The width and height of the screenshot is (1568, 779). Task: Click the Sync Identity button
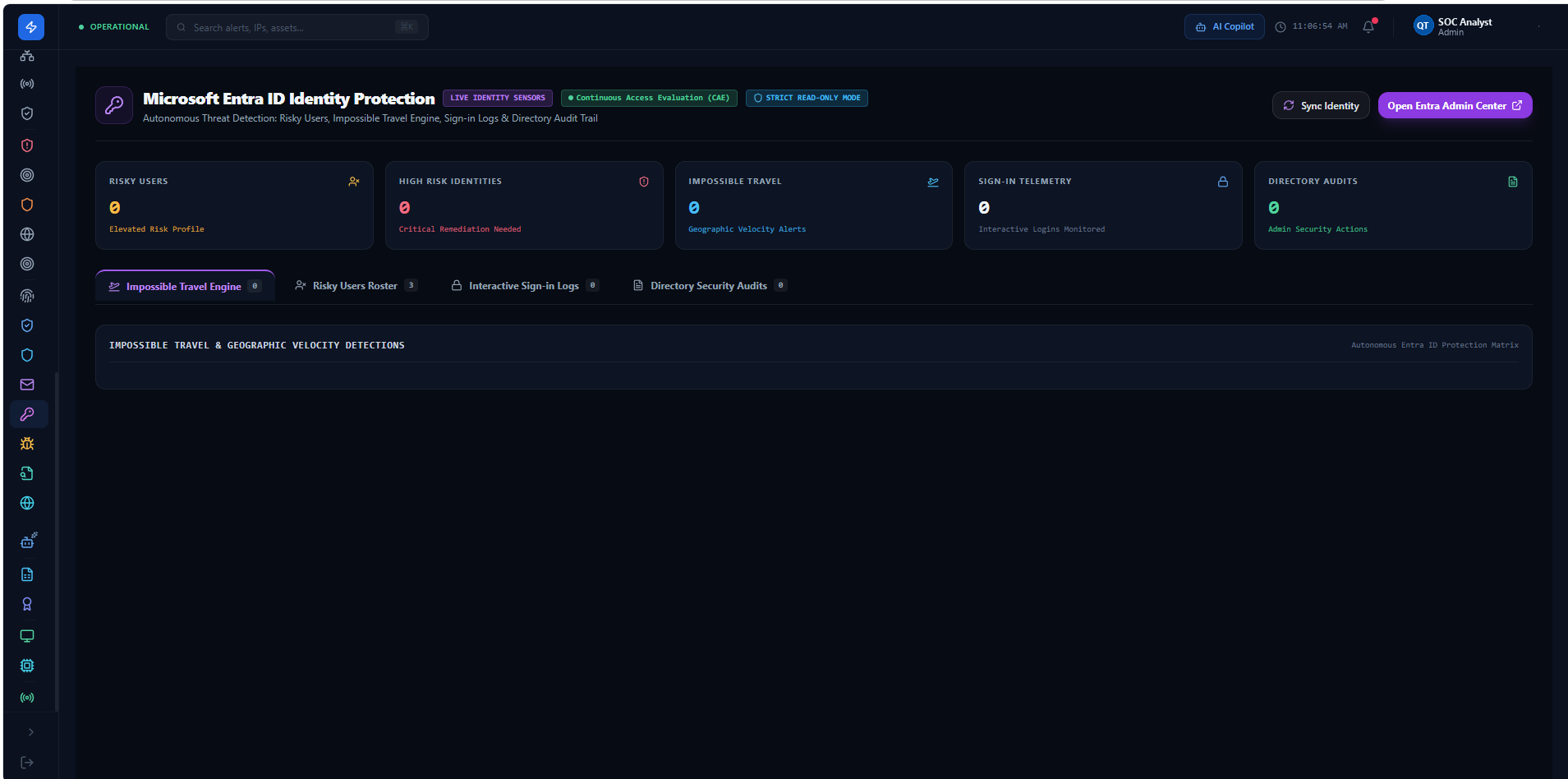[1321, 105]
